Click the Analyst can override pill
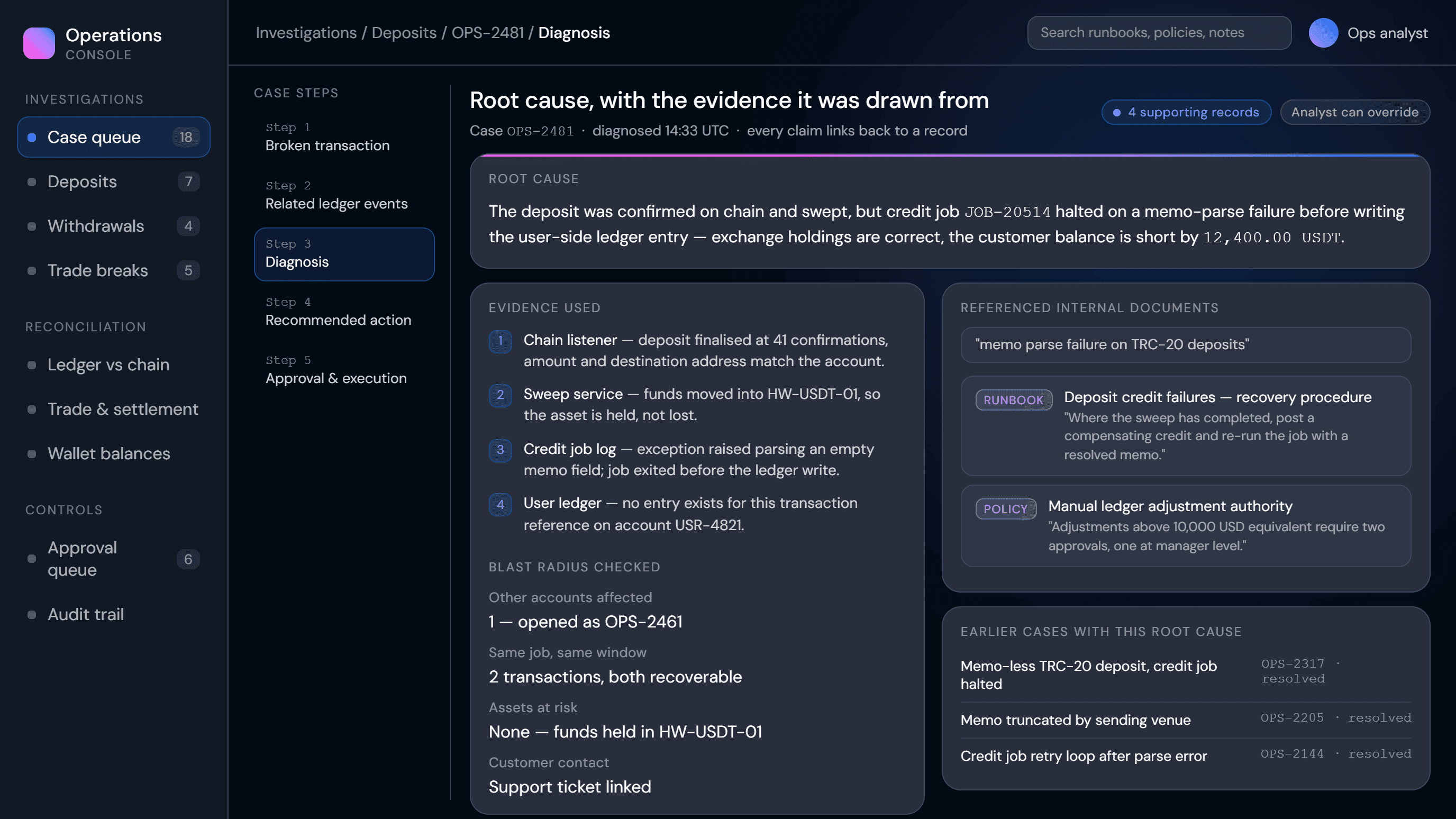 (1355, 112)
